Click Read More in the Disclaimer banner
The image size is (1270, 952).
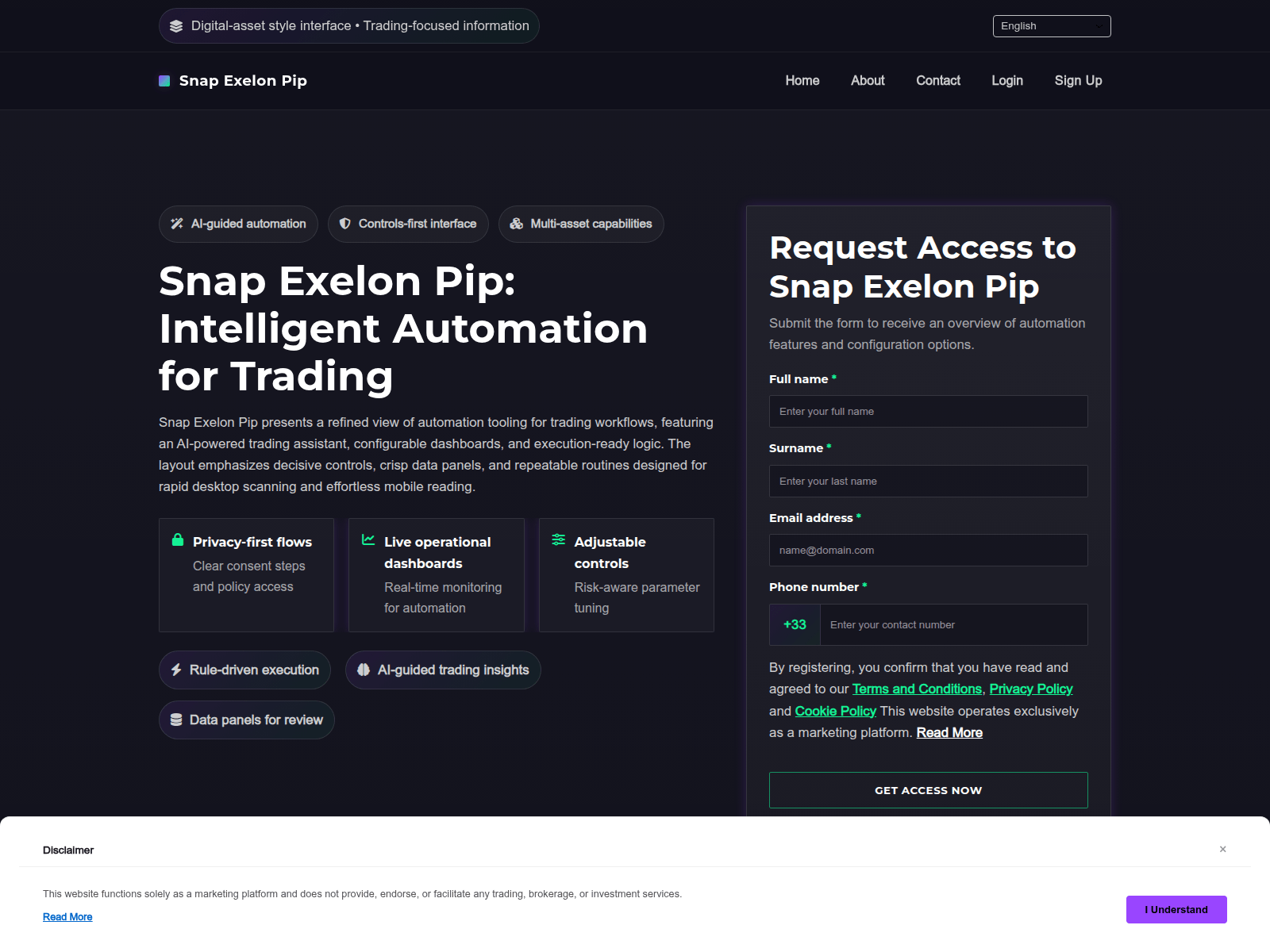(67, 917)
